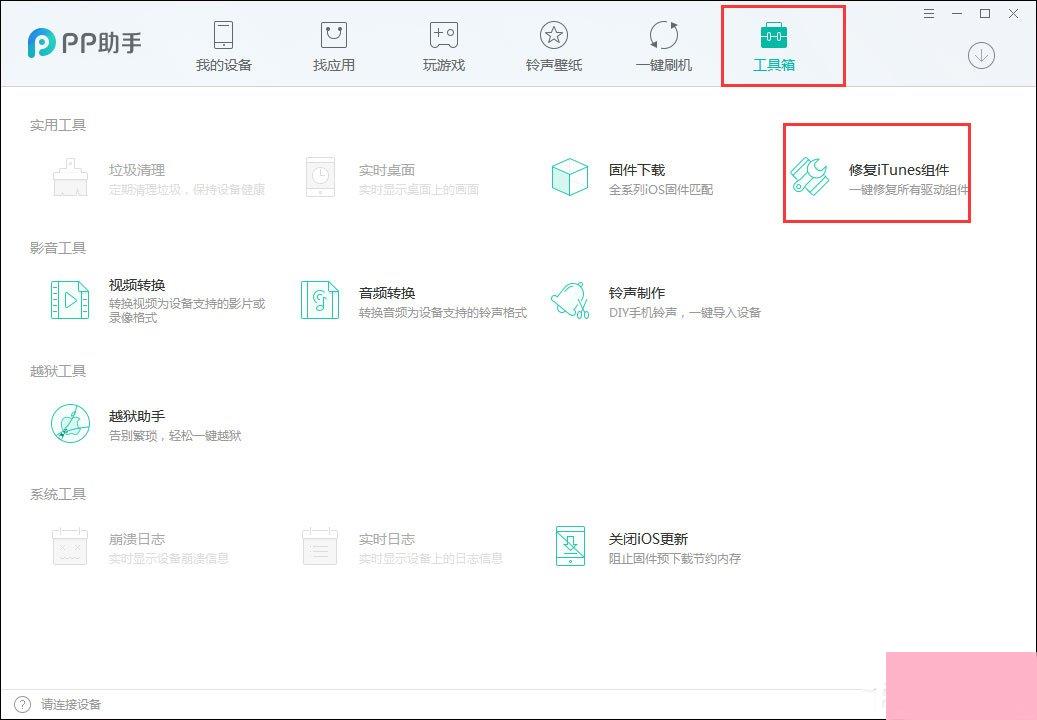Click the 铃声制作 bell icon
This screenshot has height=720, width=1037.
tap(570, 300)
